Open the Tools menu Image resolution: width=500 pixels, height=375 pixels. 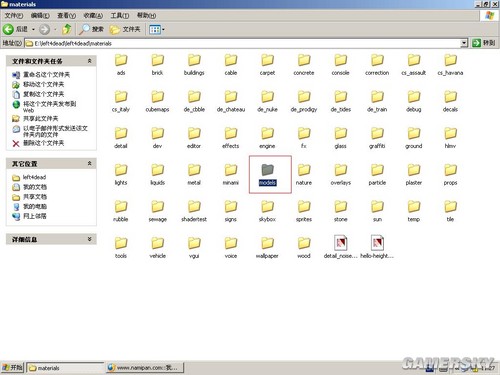[x=120, y=16]
